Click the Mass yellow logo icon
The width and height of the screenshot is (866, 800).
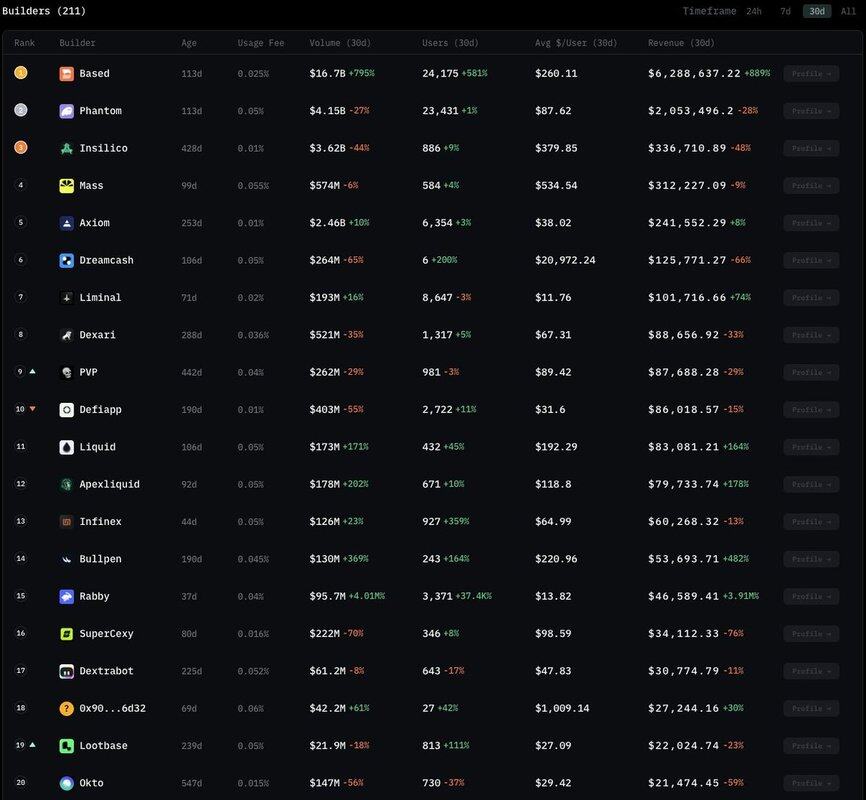66,186
